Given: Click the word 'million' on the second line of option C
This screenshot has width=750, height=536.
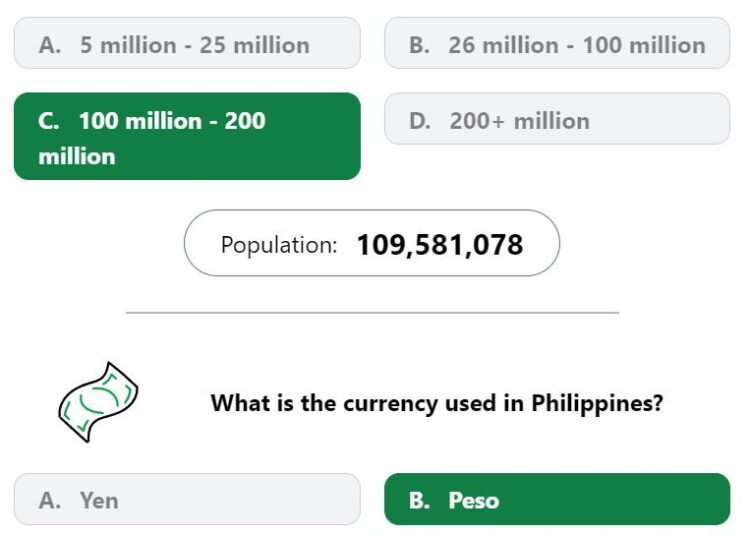Looking at the screenshot, I should tap(77, 157).
